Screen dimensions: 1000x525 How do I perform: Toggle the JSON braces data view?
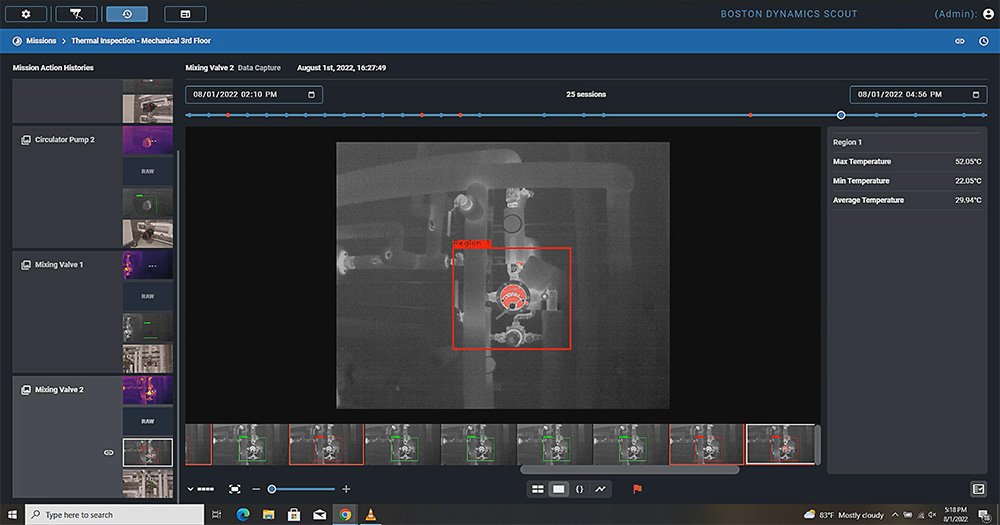tap(580, 489)
